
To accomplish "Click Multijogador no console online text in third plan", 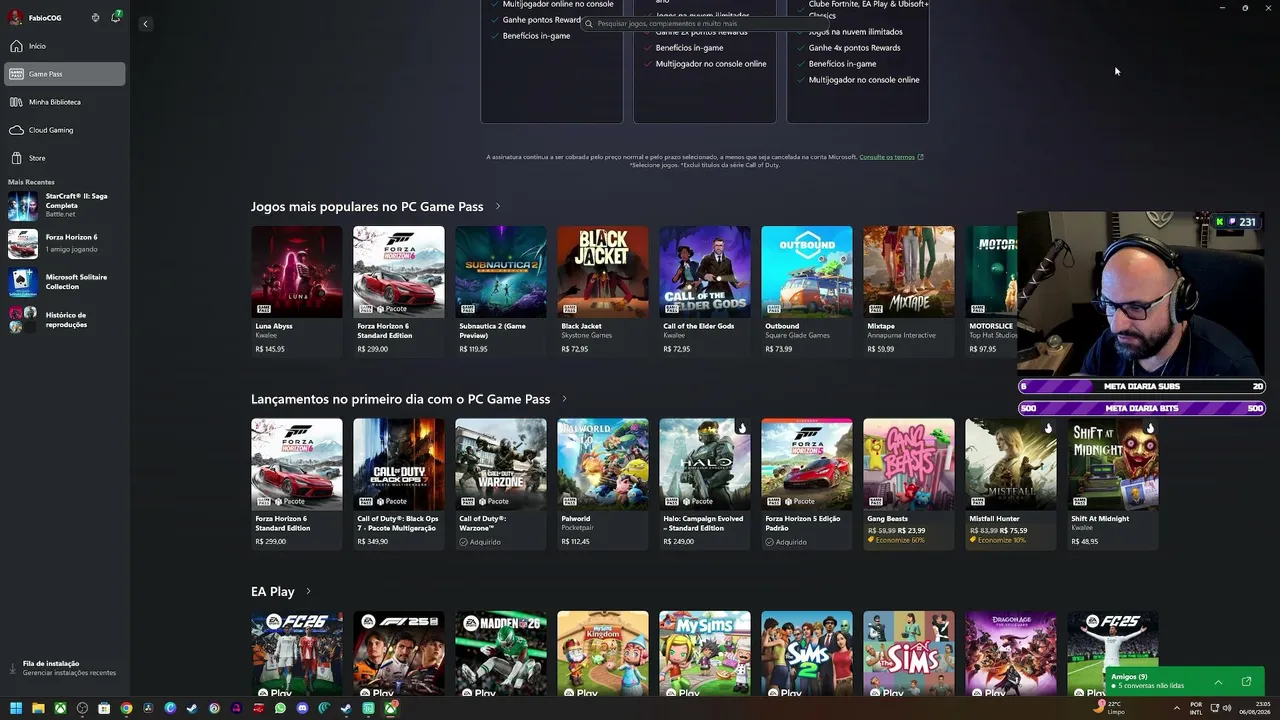I will [864, 80].
